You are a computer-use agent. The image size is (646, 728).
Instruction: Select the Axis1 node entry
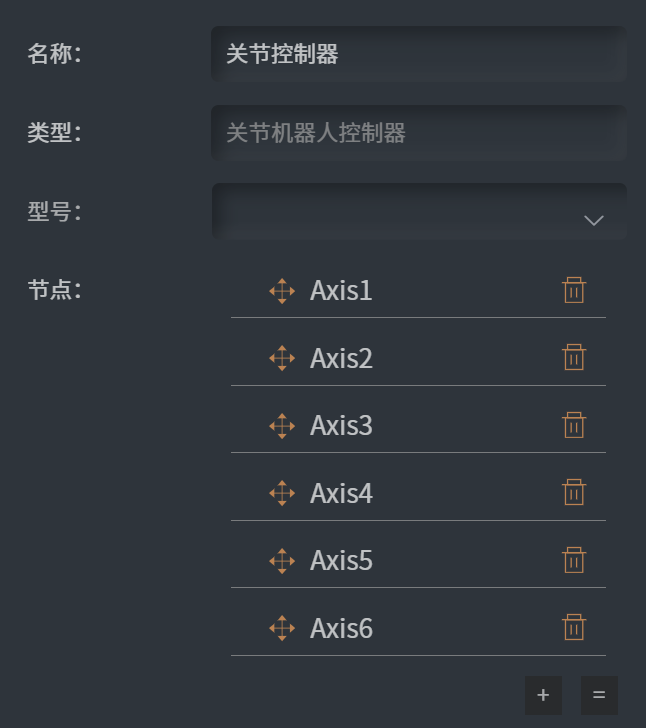point(341,291)
